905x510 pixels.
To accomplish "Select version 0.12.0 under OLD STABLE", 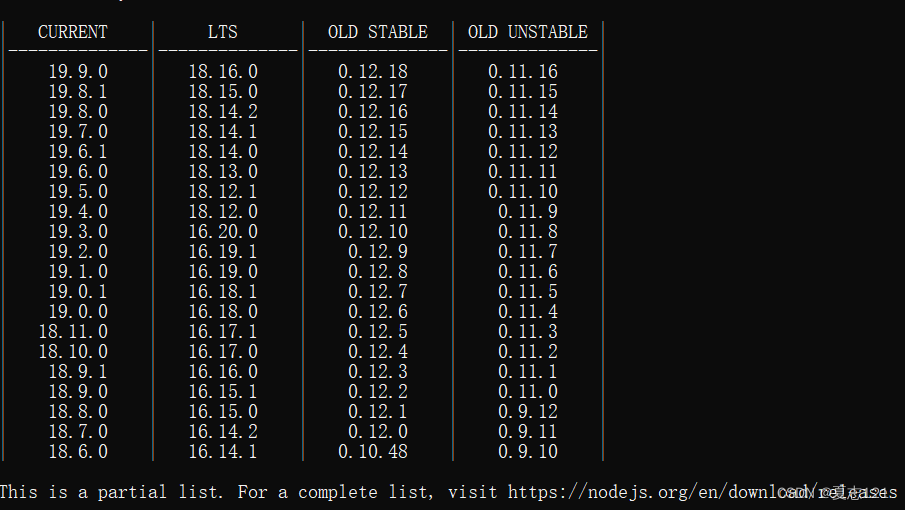I will pyautogui.click(x=377, y=432).
